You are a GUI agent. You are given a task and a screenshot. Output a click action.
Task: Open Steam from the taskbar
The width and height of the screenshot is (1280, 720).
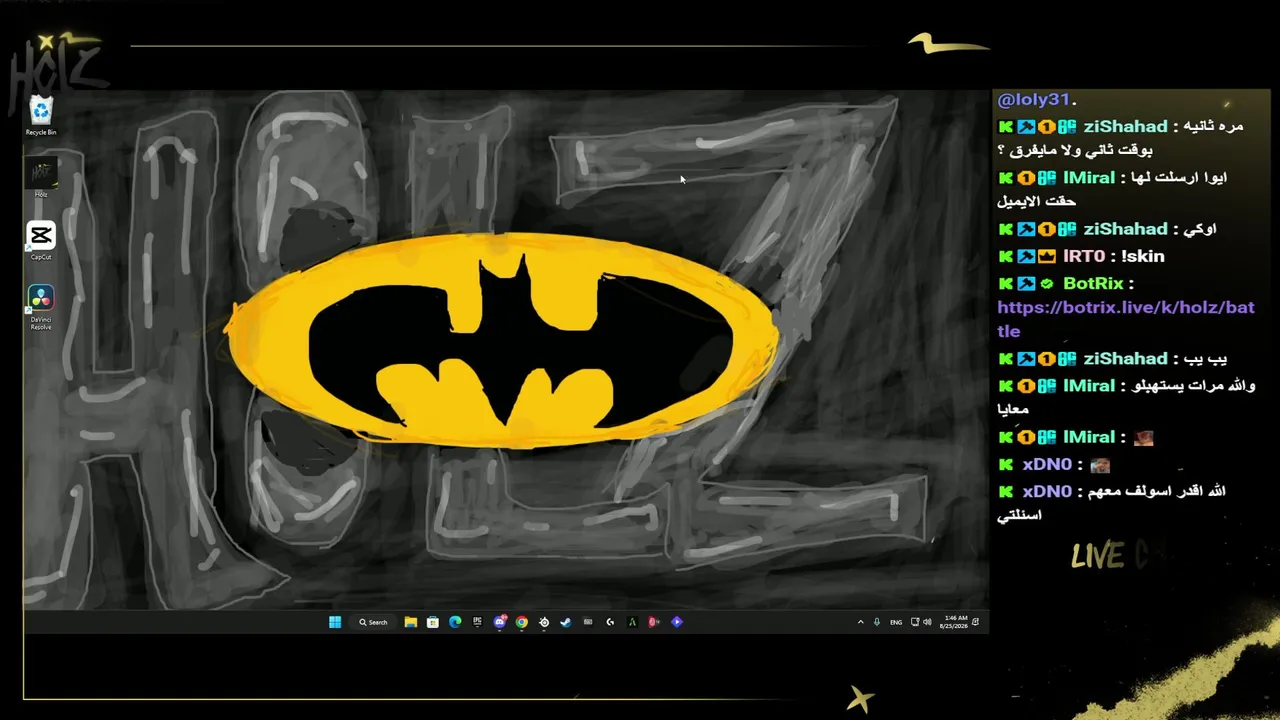click(566, 622)
